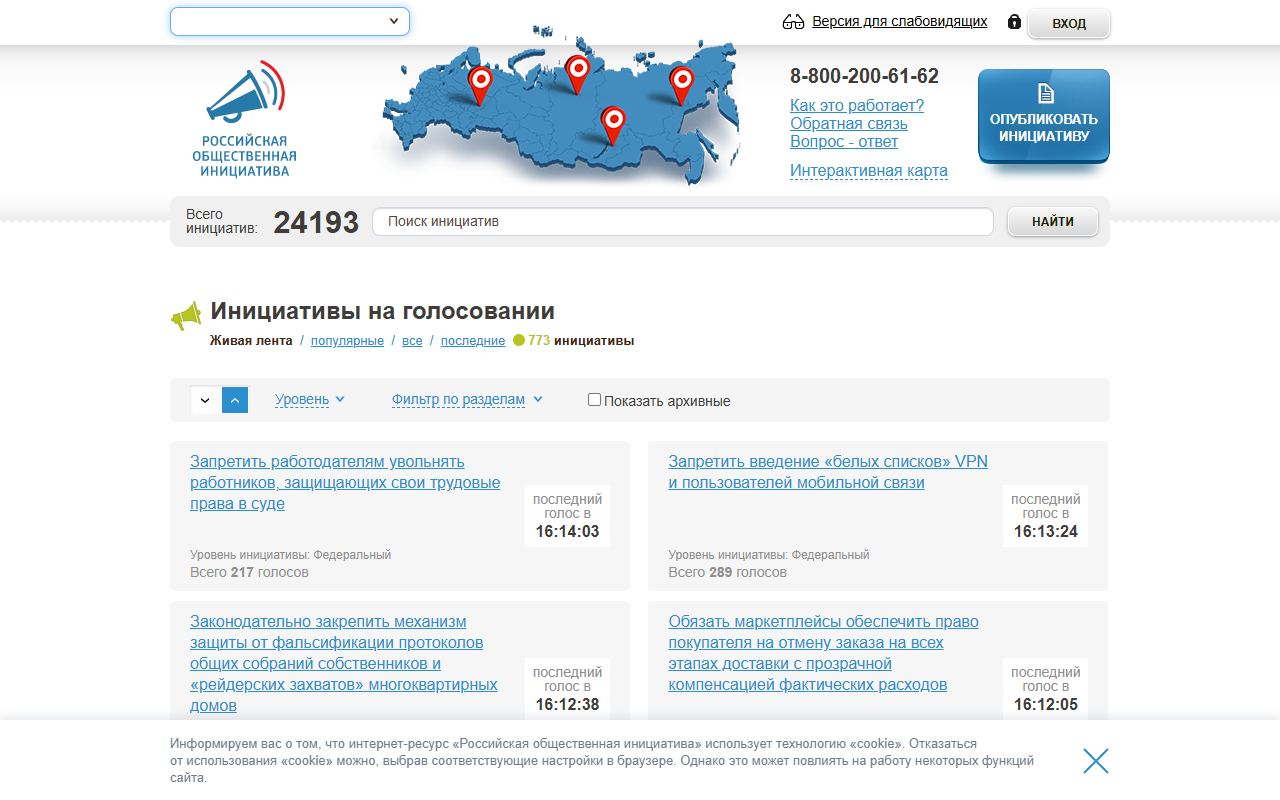This screenshot has width=1280, height=800.
Task: Click Всего 217 голосов text
Action: pyautogui.click(x=249, y=572)
